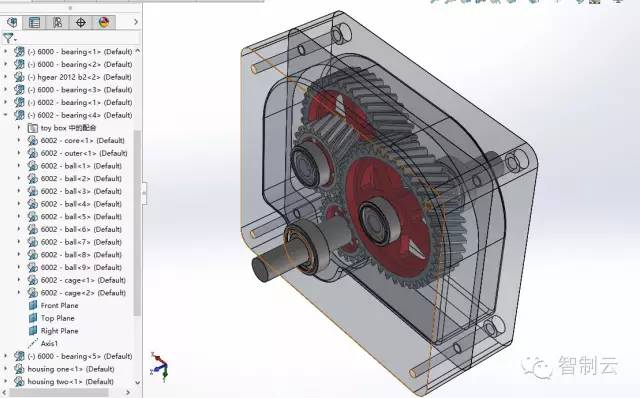Click the Axis1 icon in tree

[x=33, y=343]
